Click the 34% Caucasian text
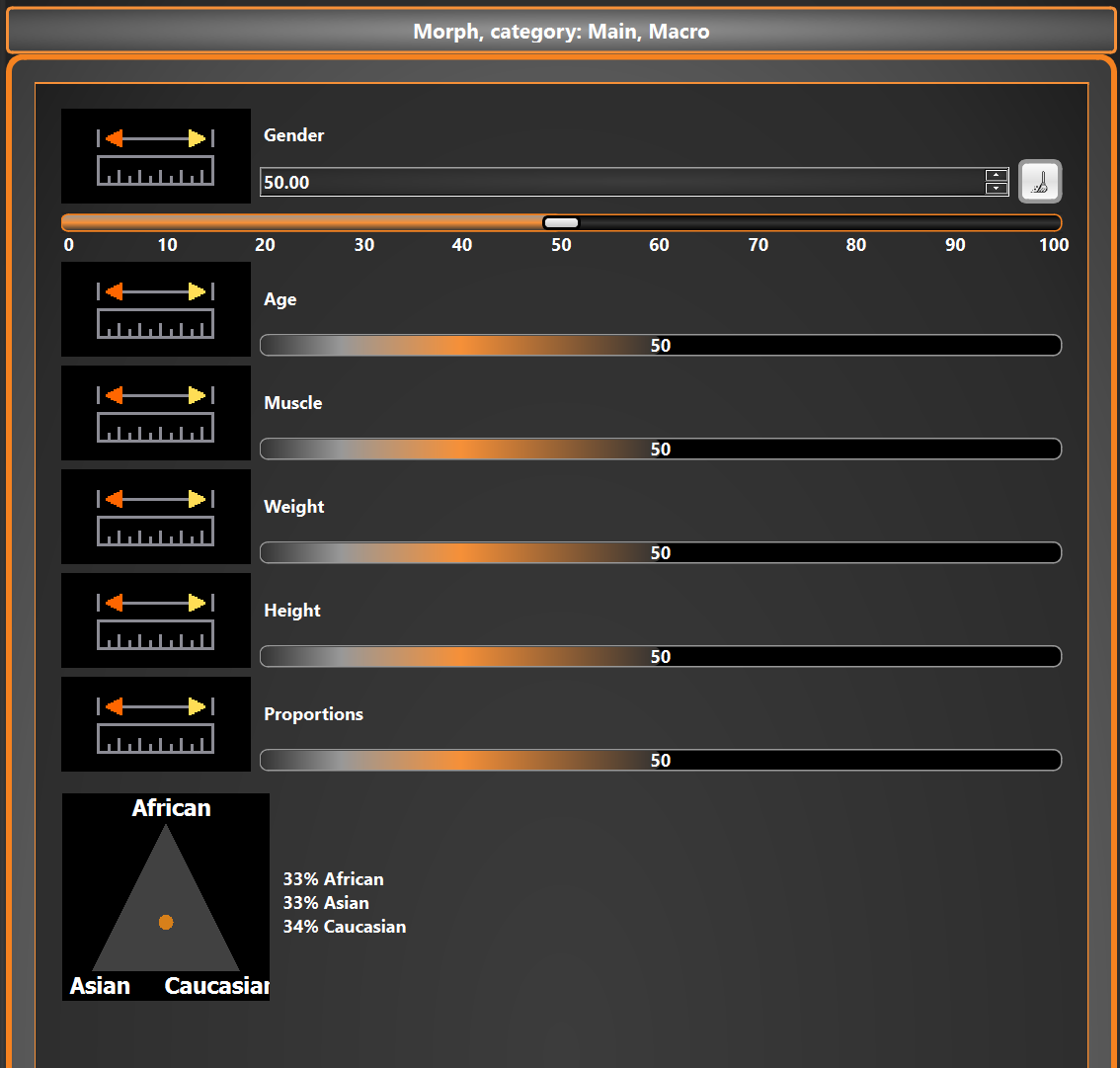This screenshot has height=1068, width=1120. click(345, 926)
